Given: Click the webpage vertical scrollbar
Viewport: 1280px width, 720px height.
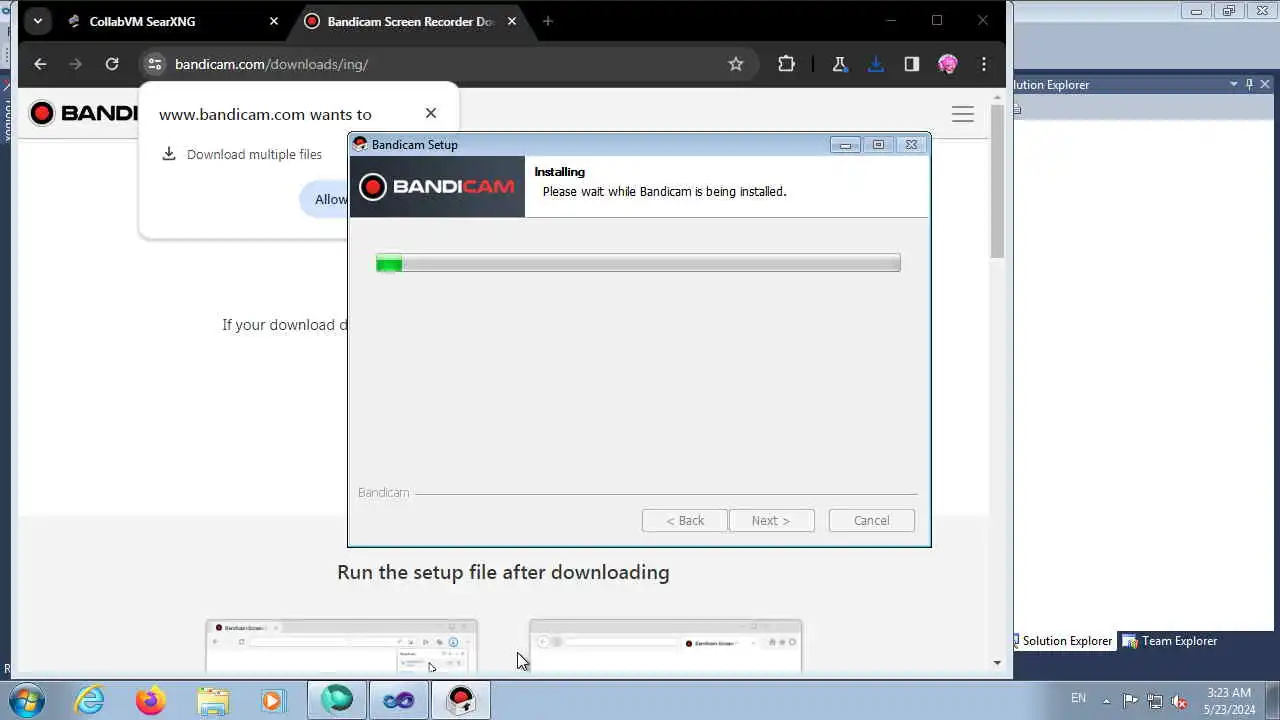Looking at the screenshot, I should 997,180.
